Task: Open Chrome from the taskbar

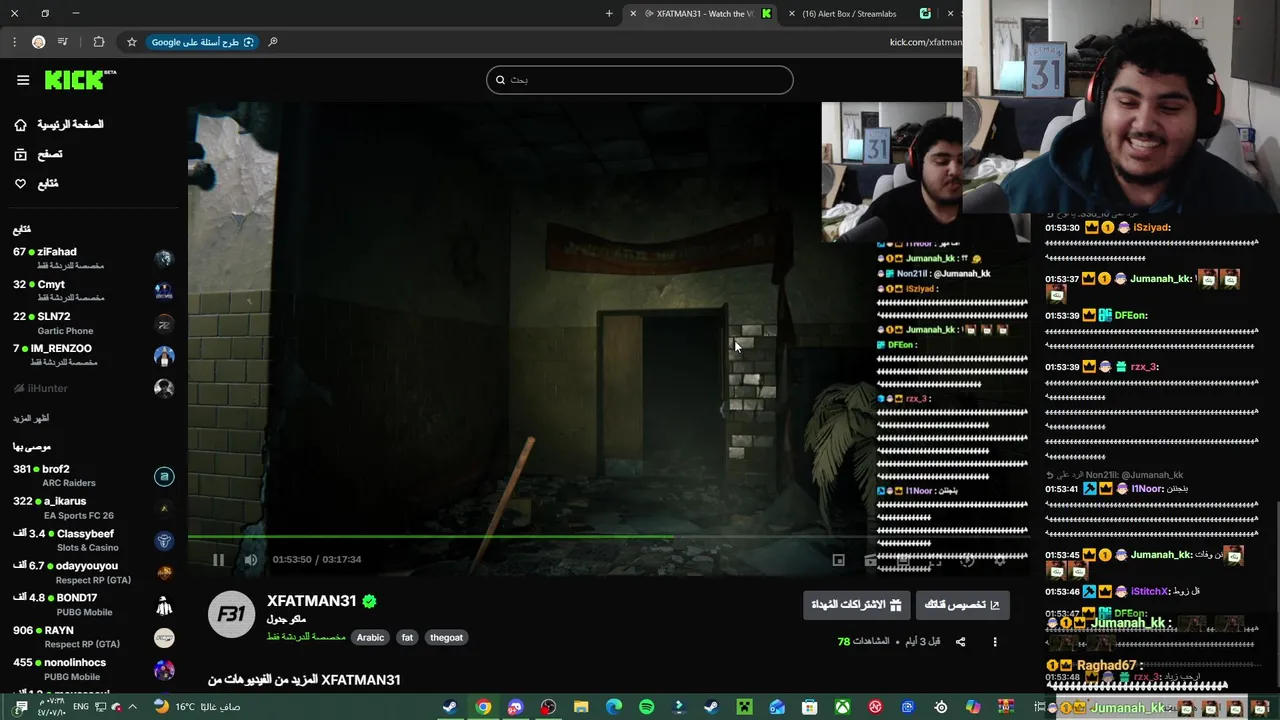Action: pyautogui.click(x=483, y=707)
